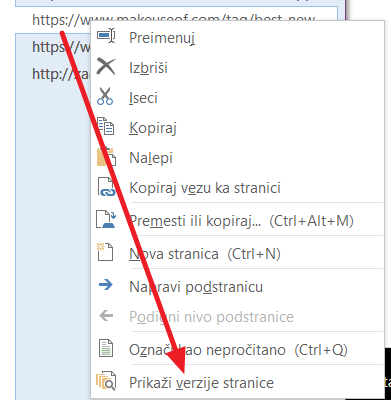Viewport: 391px width, 400px height.
Task: Click the Nova stranica new page icon
Action: point(105,252)
